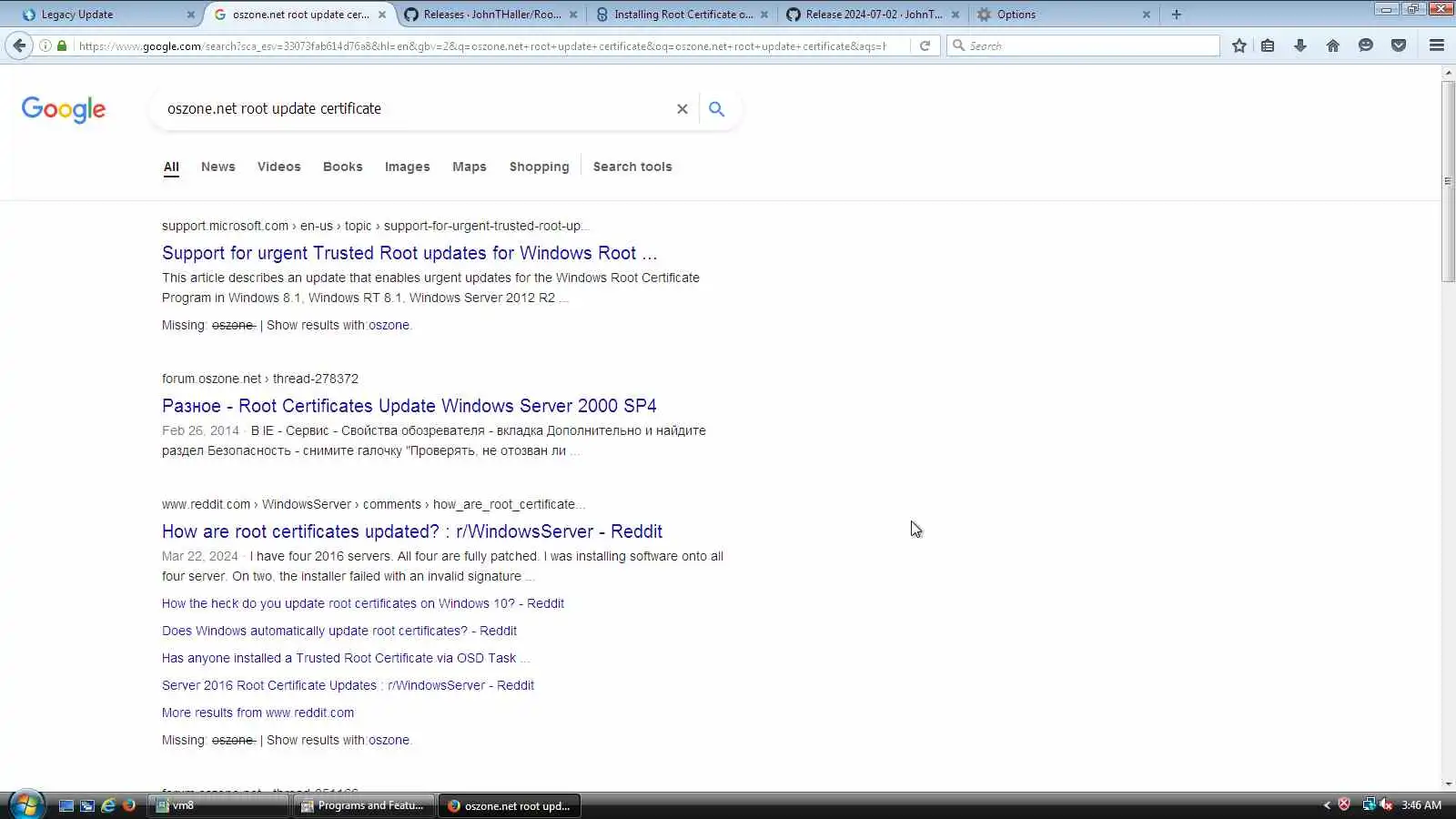This screenshot has height=819, width=1456.
Task: Open 'Root Certificates Update Windows Server 2000 SP4' result
Action: (x=409, y=406)
